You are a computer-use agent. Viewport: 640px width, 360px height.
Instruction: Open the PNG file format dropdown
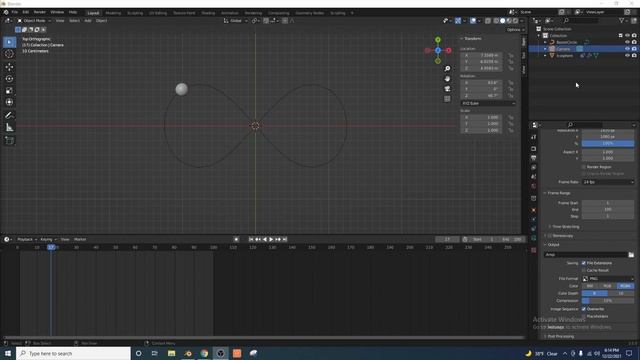click(608, 279)
